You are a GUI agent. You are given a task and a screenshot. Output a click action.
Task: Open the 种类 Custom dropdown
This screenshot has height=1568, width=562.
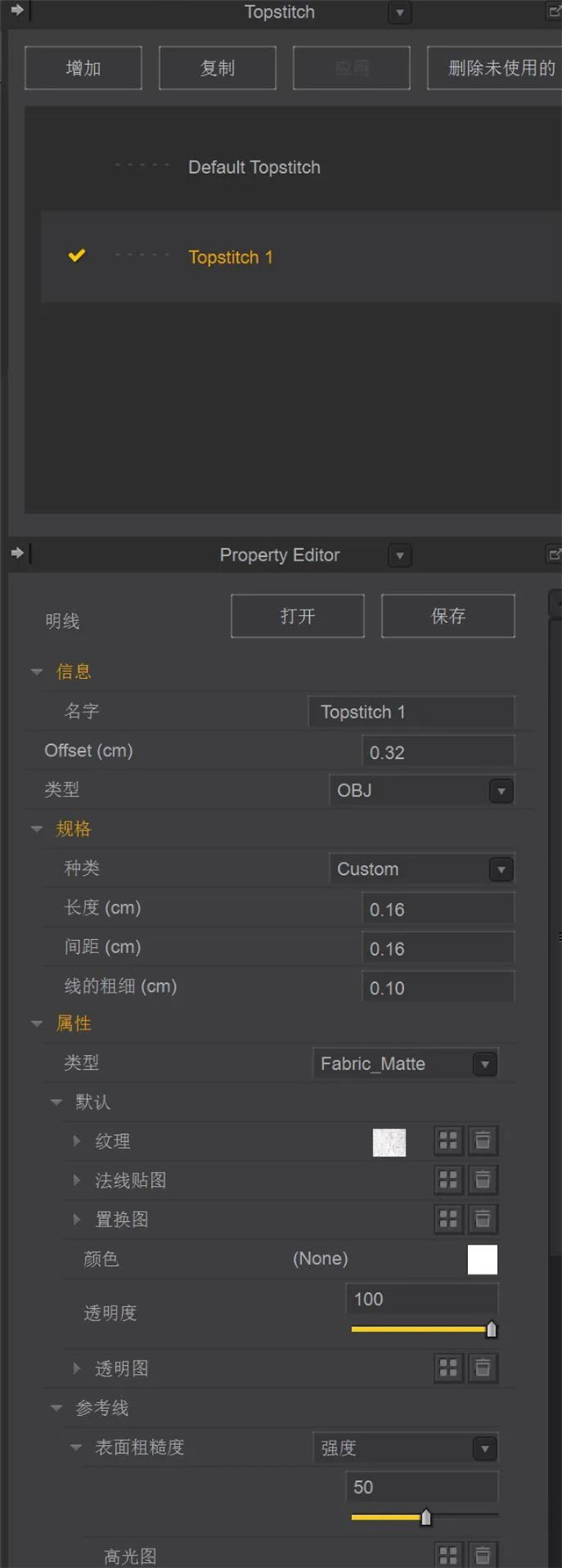pos(501,870)
